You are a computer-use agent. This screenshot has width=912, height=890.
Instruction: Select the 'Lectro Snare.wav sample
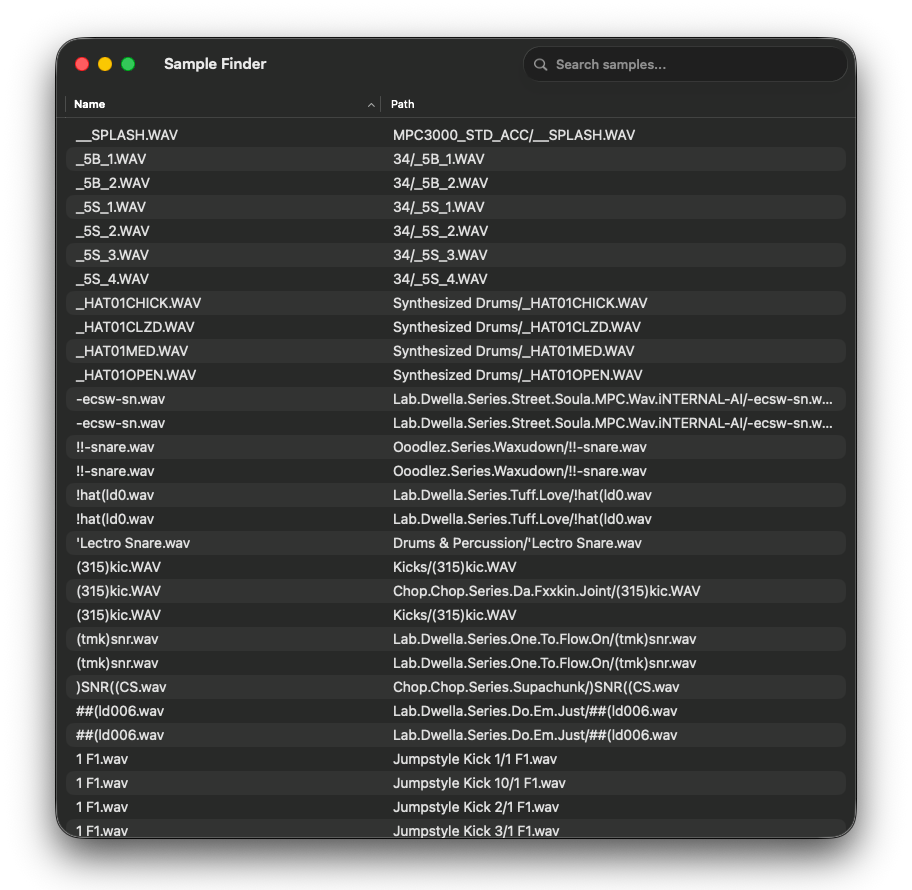click(456, 543)
